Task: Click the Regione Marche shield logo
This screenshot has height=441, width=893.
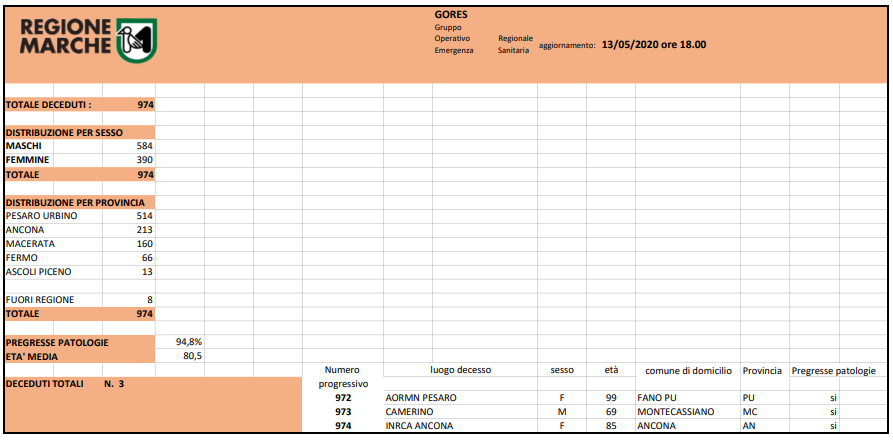Action: click(x=137, y=40)
